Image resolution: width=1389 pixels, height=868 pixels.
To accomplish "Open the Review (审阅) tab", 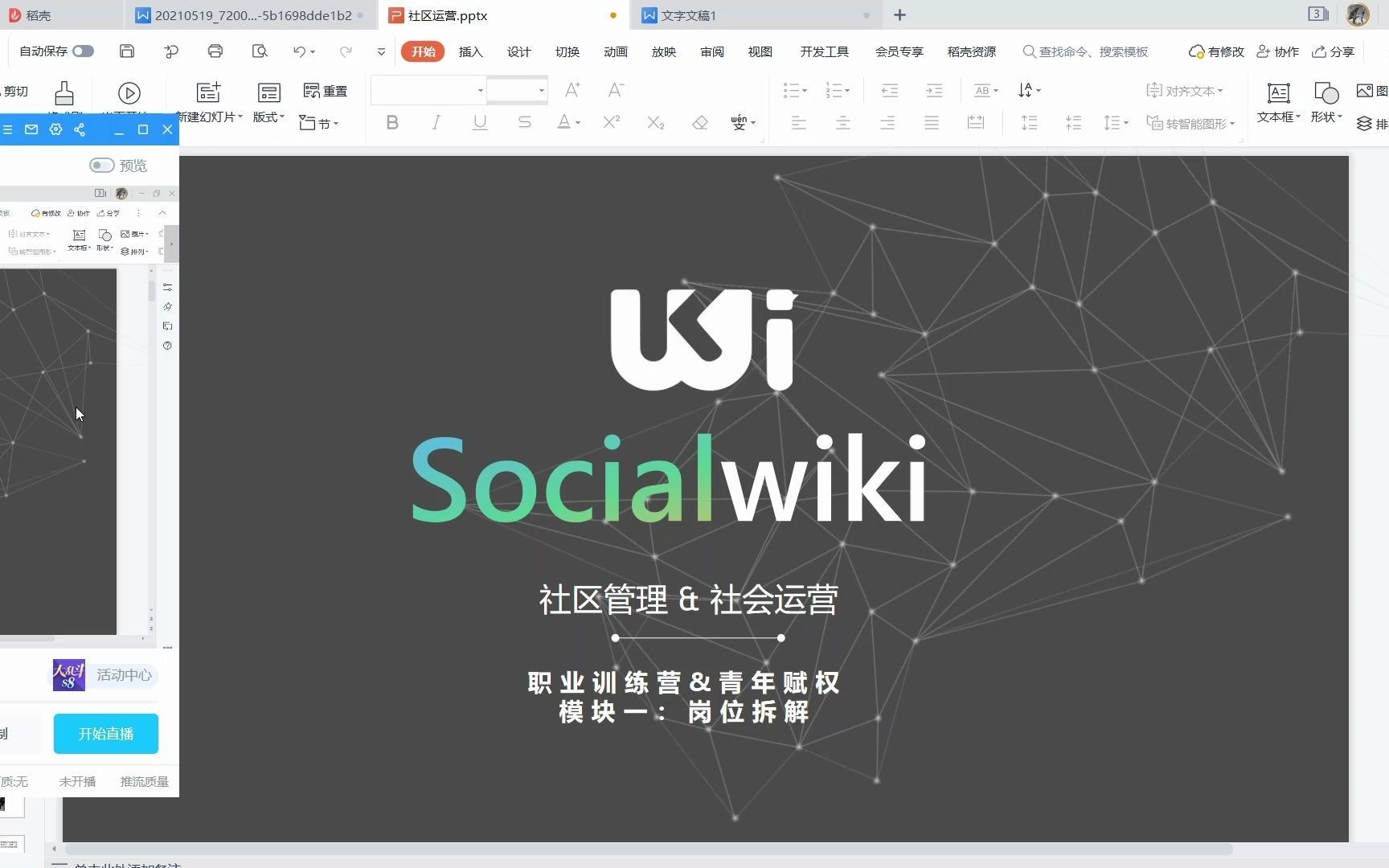I will tap(711, 51).
